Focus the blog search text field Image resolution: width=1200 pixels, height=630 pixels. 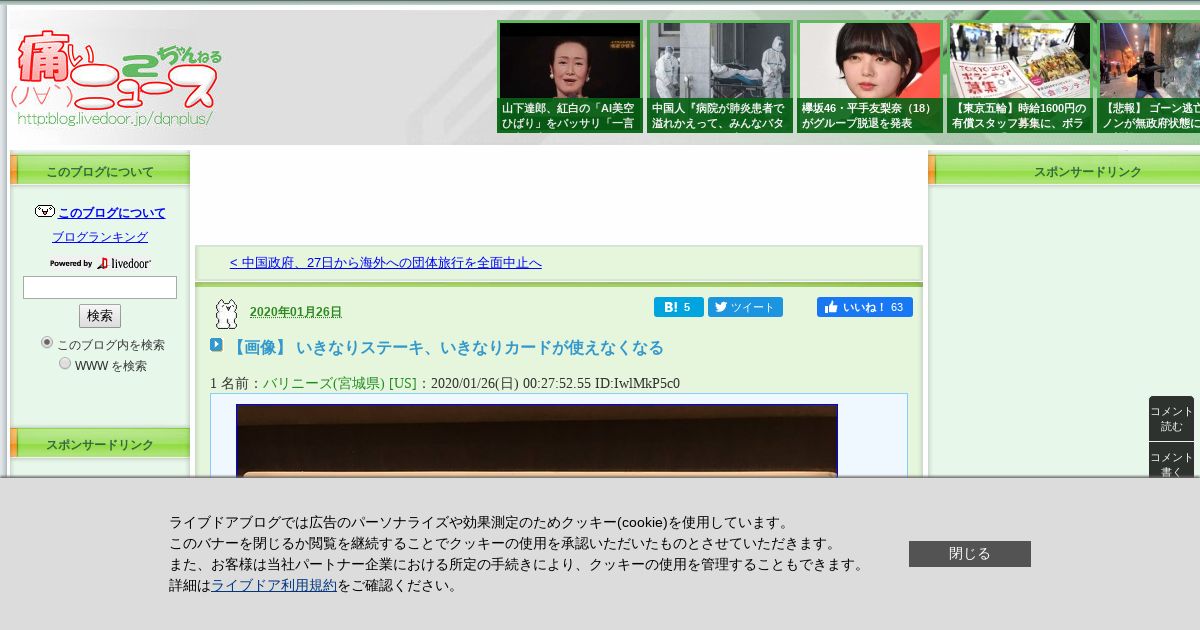point(100,288)
